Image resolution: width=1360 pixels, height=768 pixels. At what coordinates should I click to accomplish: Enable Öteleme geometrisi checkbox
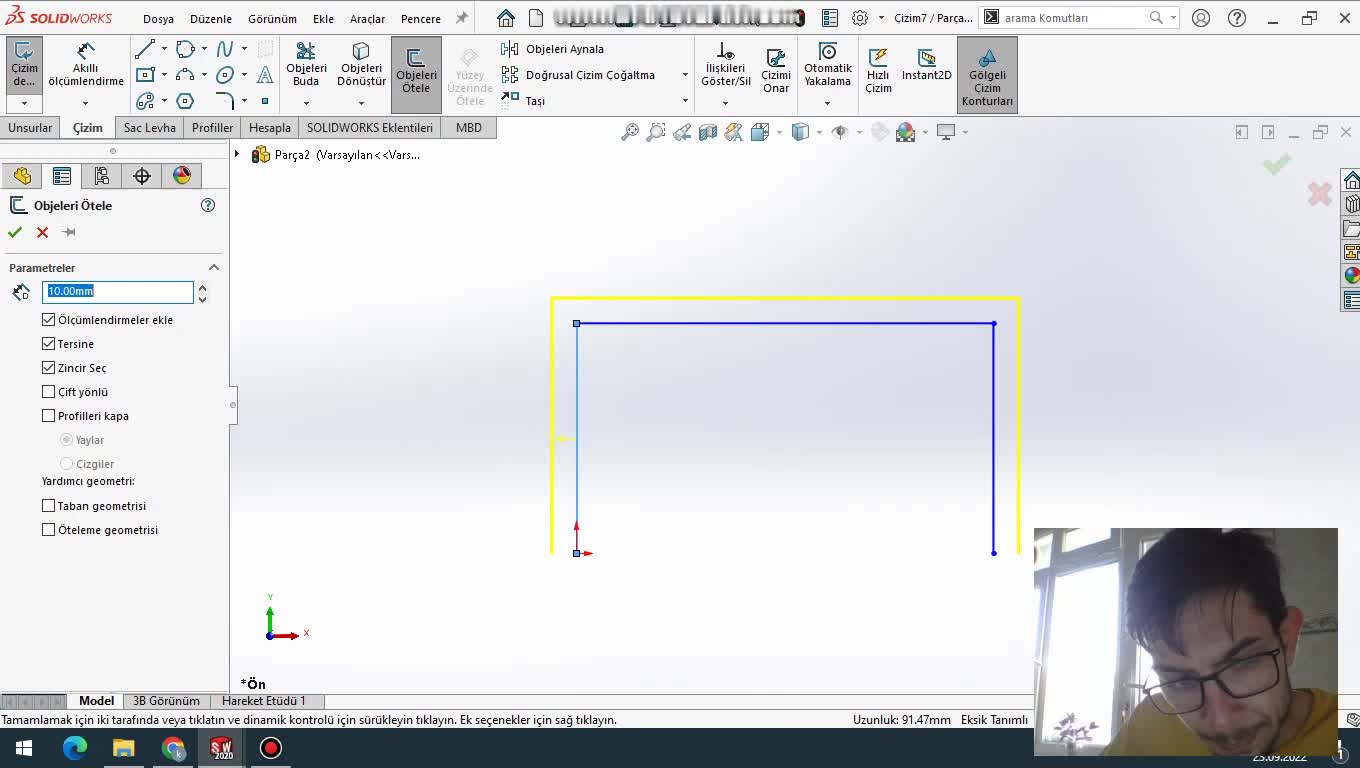tap(48, 530)
